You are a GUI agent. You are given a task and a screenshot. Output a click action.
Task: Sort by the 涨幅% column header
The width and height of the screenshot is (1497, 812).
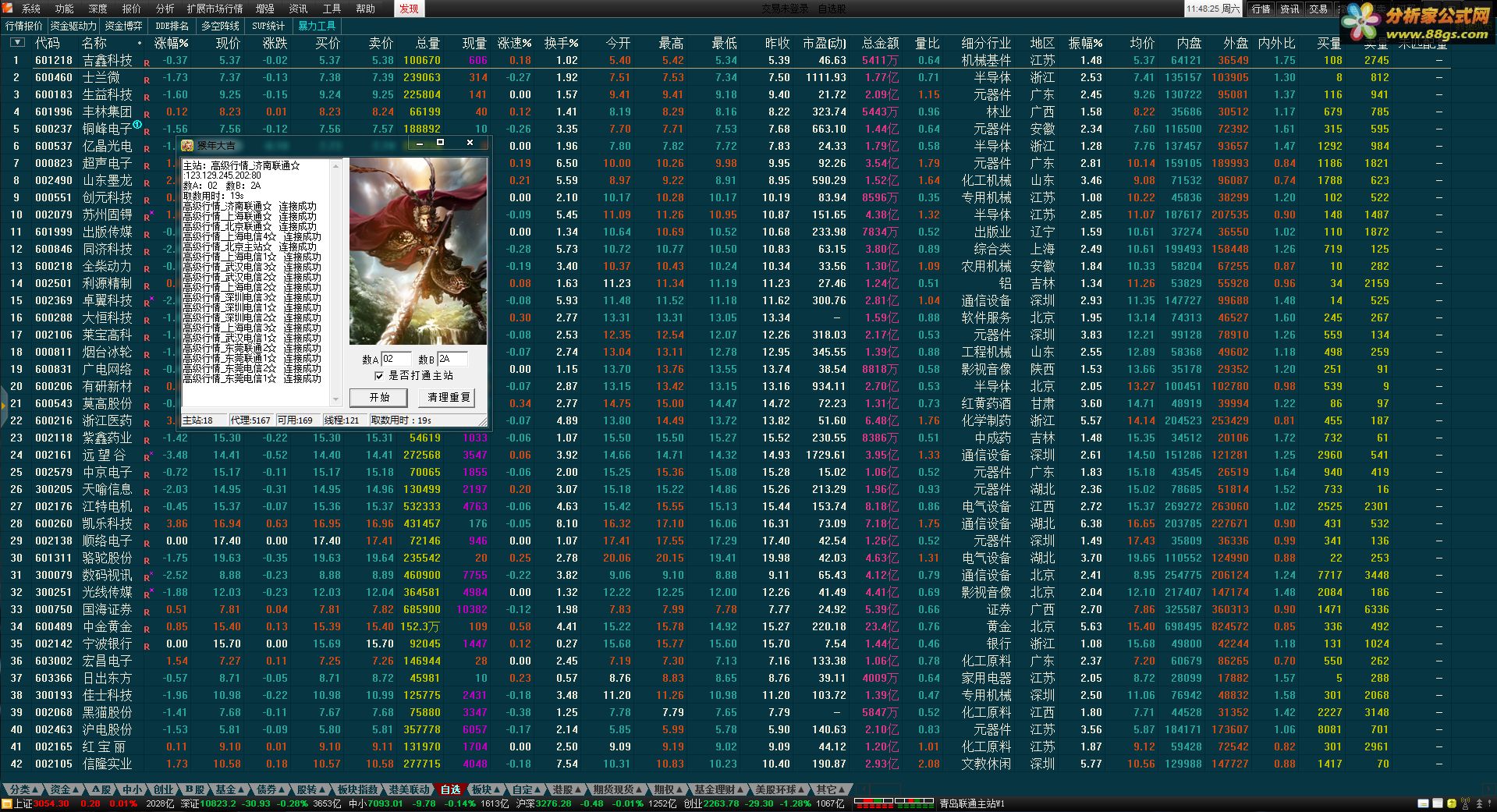click(x=172, y=43)
